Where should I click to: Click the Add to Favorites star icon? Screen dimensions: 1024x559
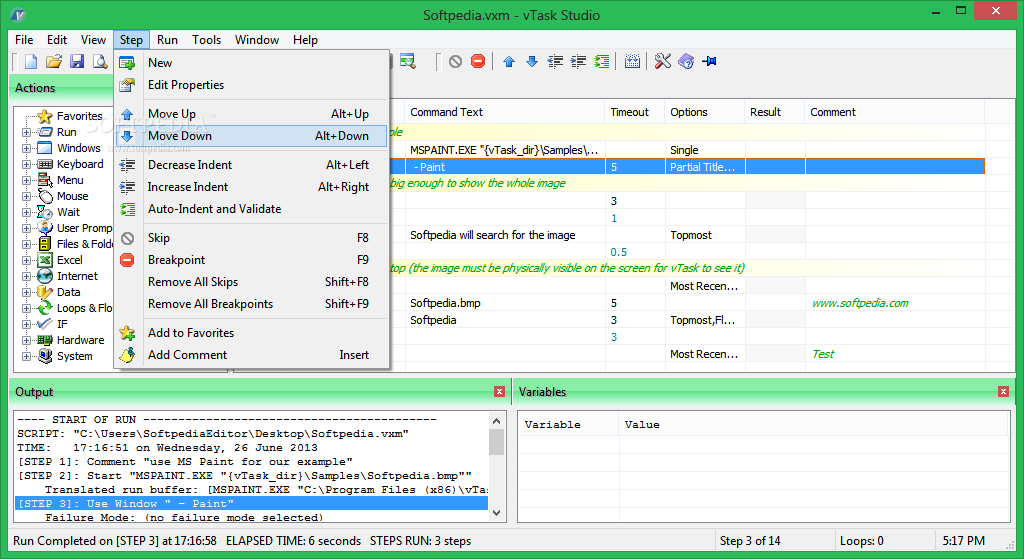tap(127, 333)
